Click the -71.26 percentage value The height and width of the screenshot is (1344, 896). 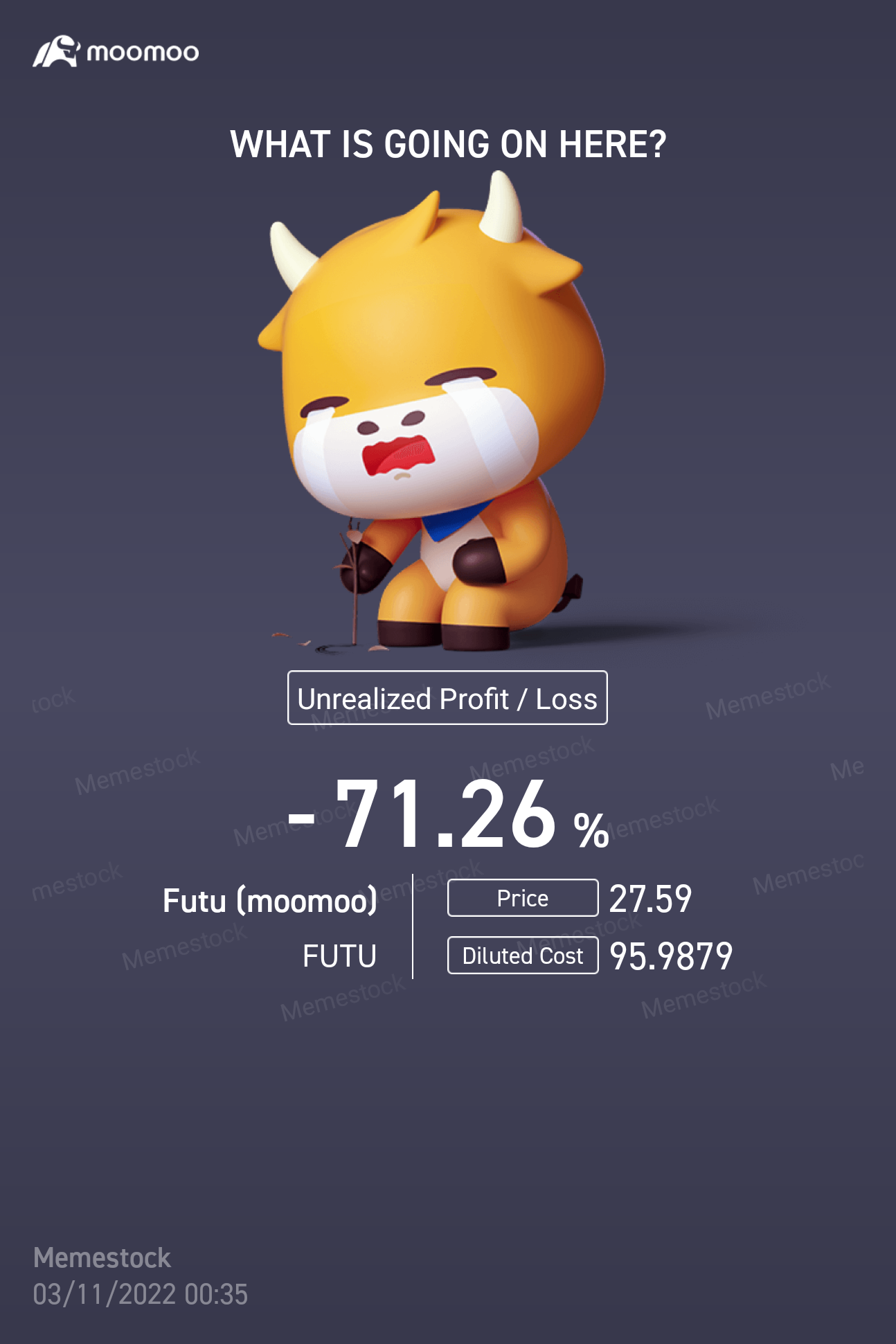click(x=421, y=814)
